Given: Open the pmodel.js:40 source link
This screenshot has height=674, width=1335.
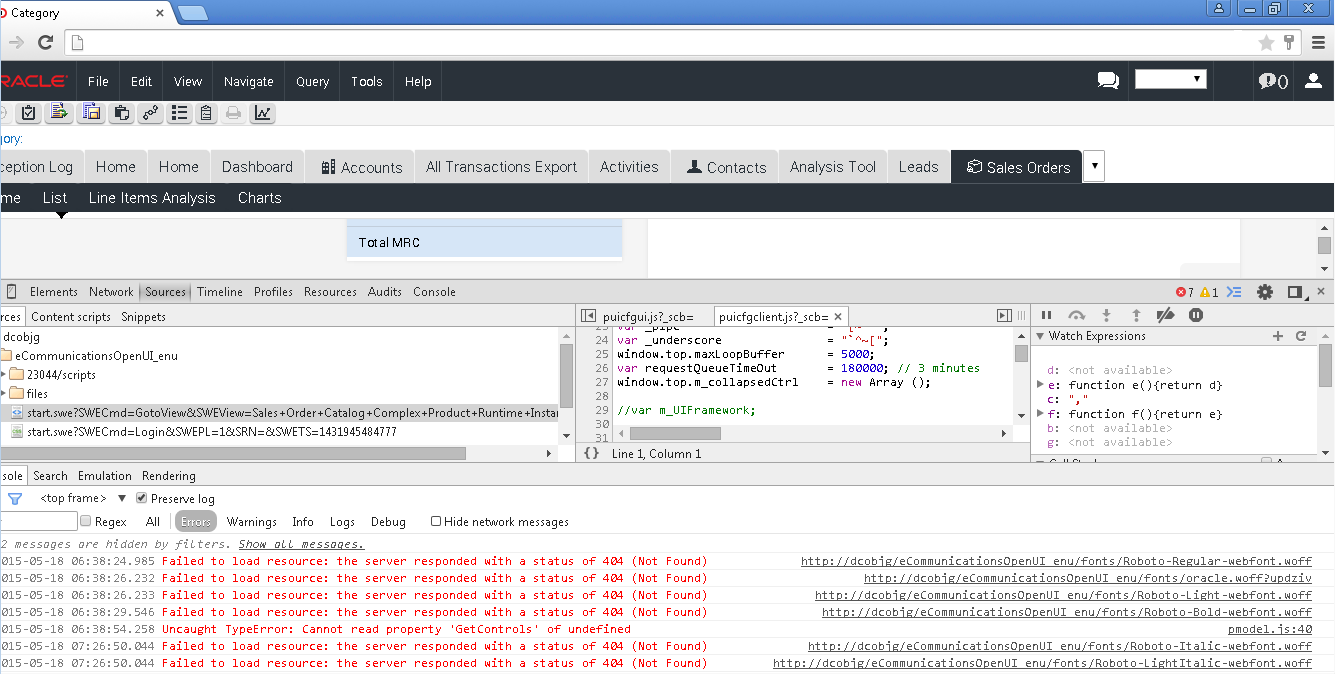Looking at the screenshot, I should point(1270,629).
